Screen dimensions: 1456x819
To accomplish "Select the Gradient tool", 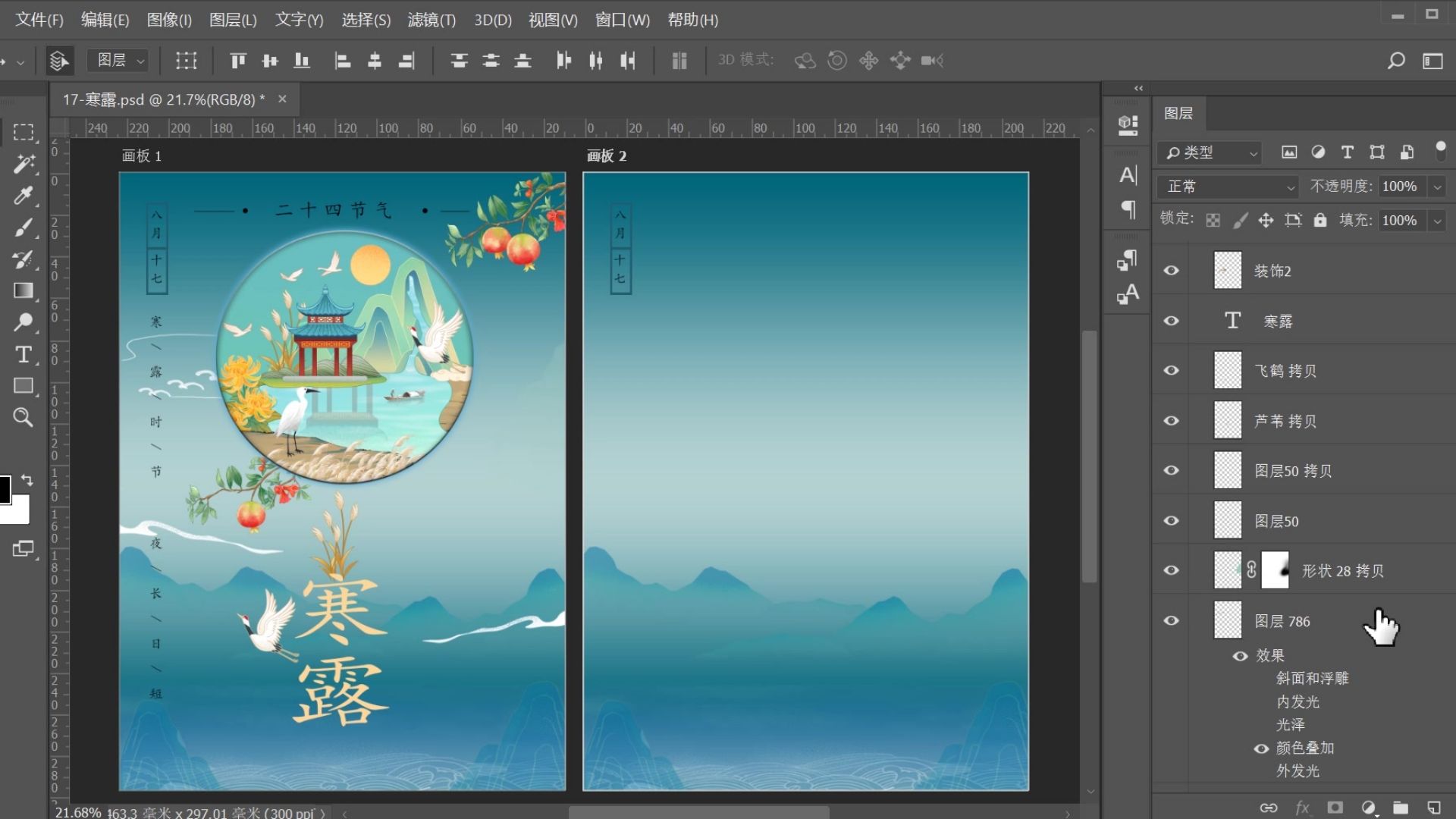I will pyautogui.click(x=23, y=291).
